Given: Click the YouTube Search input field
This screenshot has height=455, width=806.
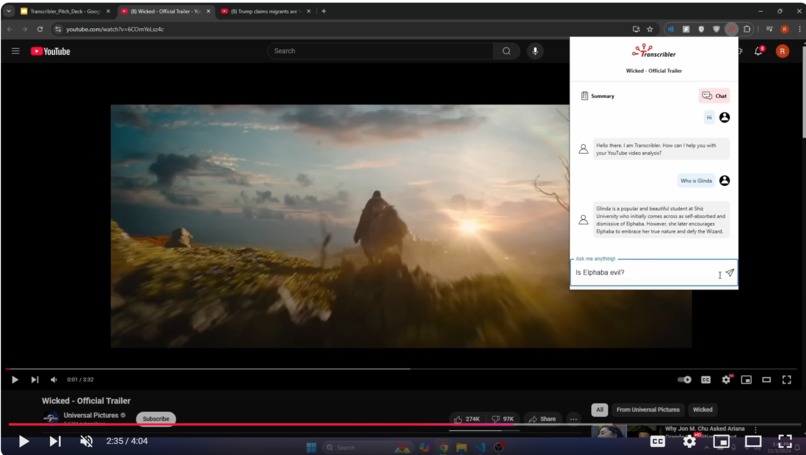Looking at the screenshot, I should [380, 51].
